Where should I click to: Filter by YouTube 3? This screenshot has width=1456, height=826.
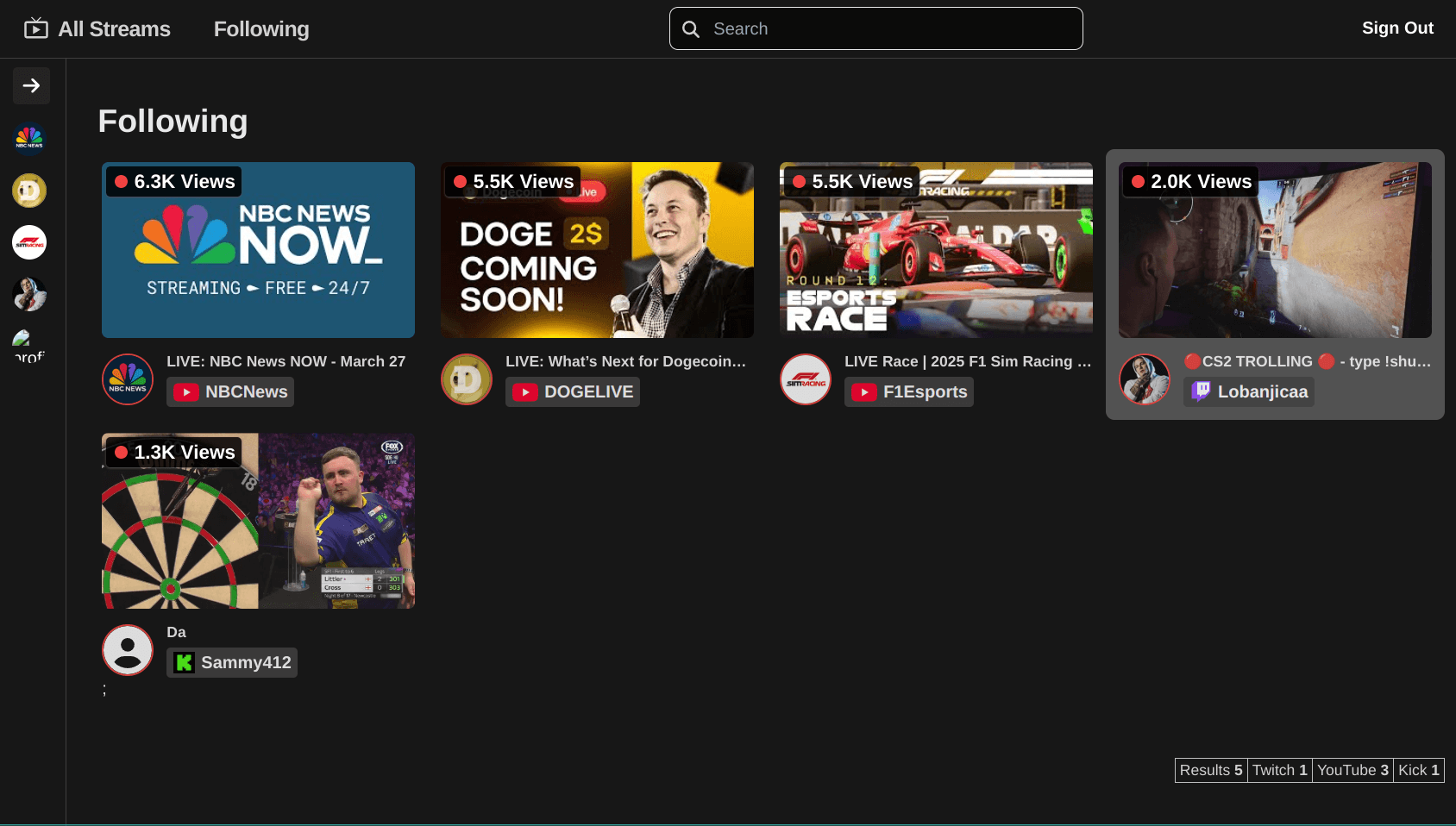coord(1352,770)
